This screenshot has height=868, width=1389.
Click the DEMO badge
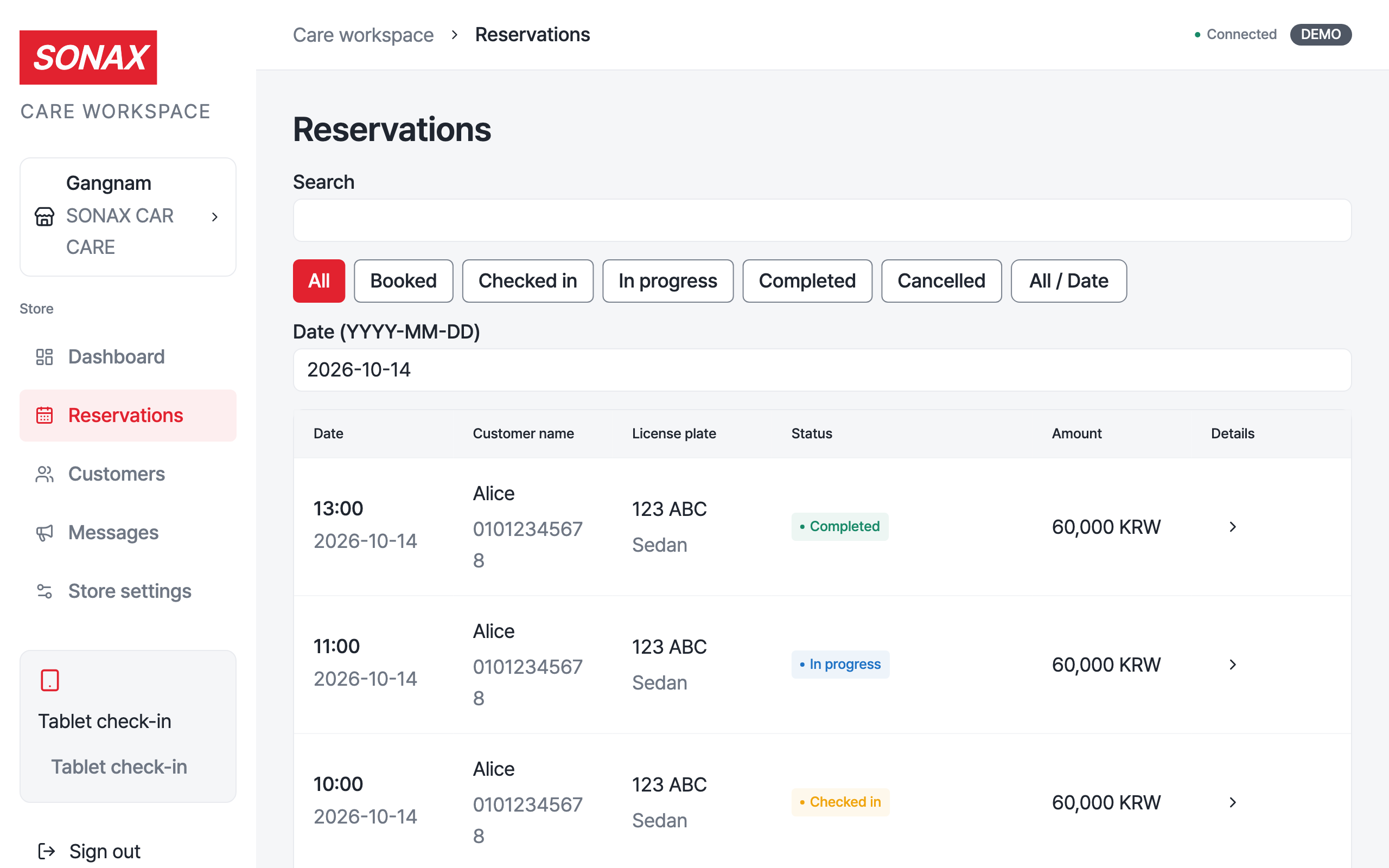point(1321,34)
